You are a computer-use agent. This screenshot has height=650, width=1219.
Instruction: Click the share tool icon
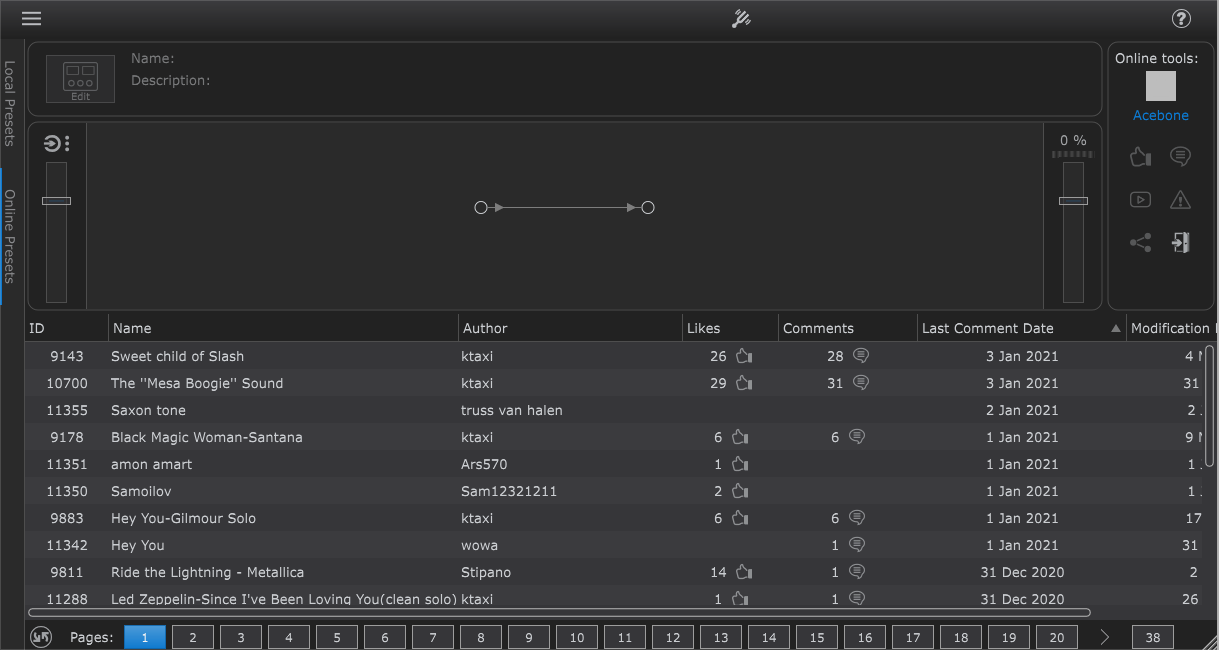(1140, 242)
